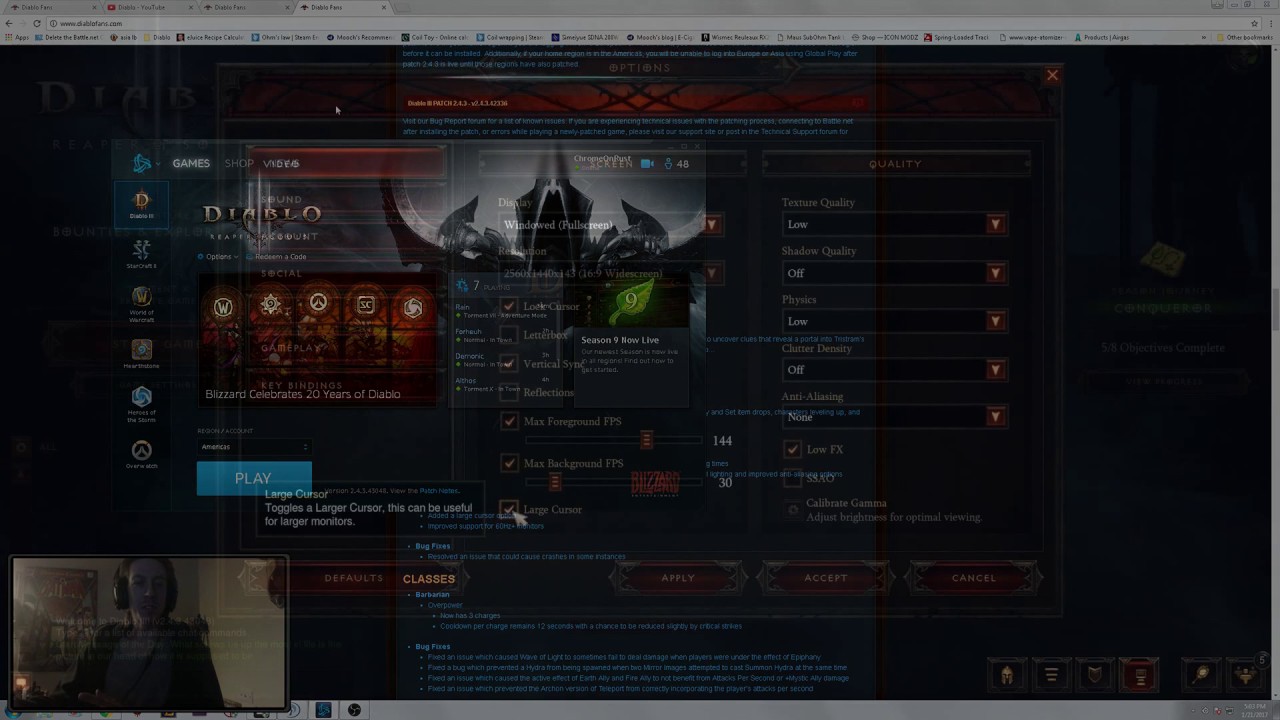
Task: Select World of Warcraft in game sidebar
Action: 141,304
